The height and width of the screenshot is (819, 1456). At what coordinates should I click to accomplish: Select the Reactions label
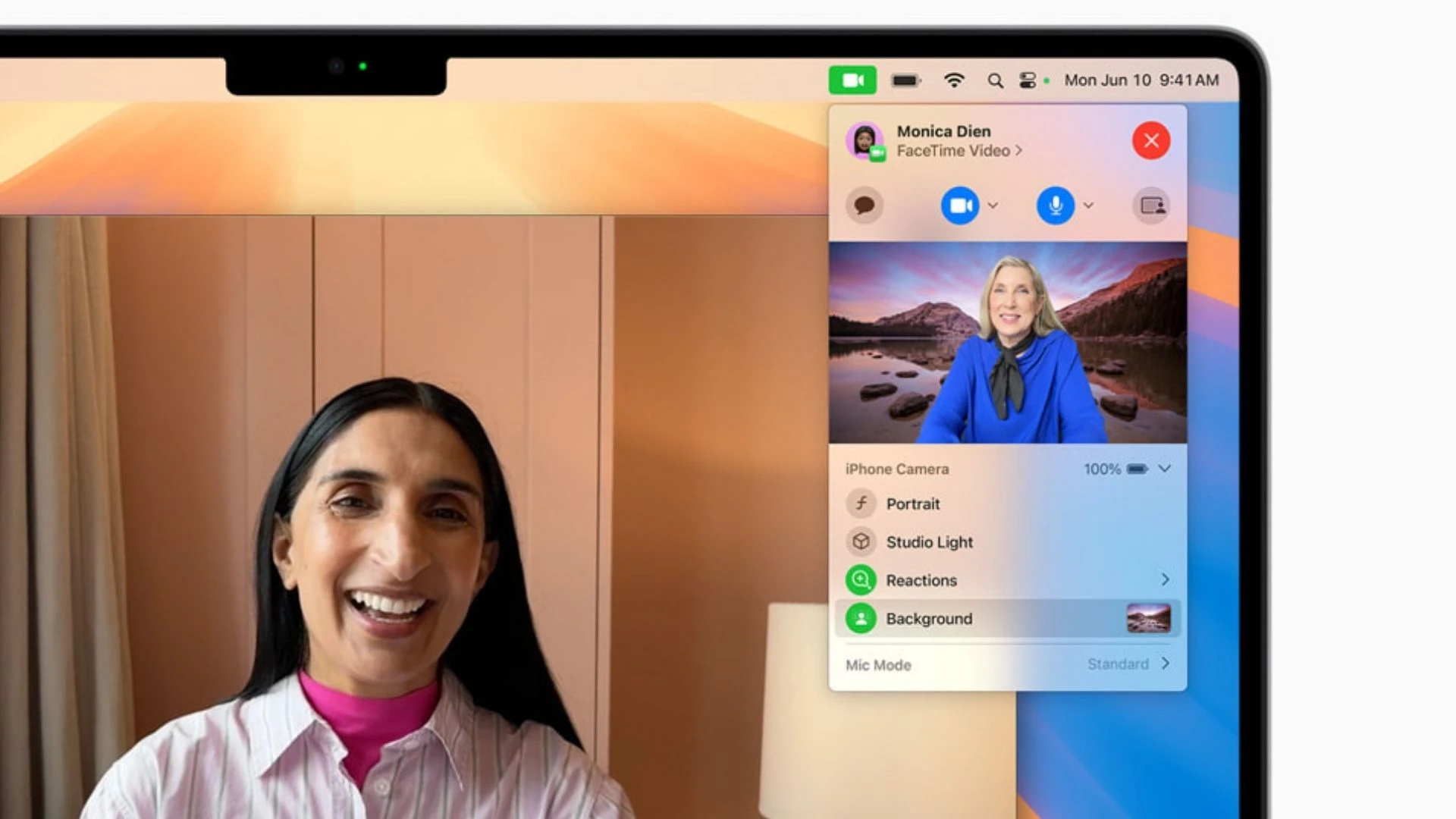tap(921, 580)
